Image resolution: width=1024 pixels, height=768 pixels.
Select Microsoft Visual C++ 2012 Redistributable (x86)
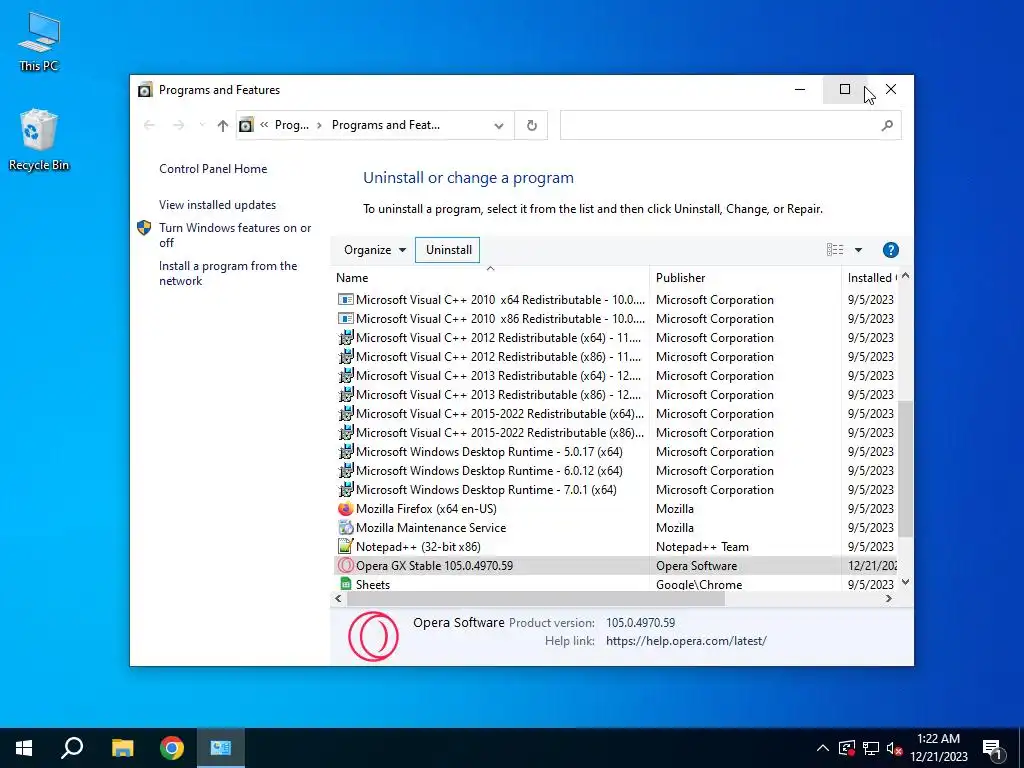click(x=498, y=357)
